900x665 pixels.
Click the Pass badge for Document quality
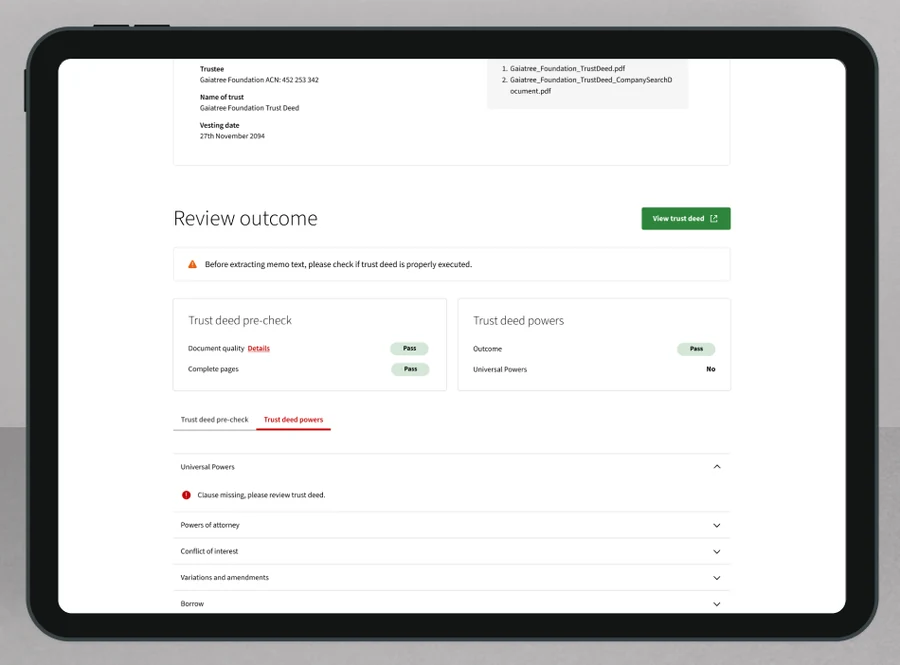tap(409, 348)
